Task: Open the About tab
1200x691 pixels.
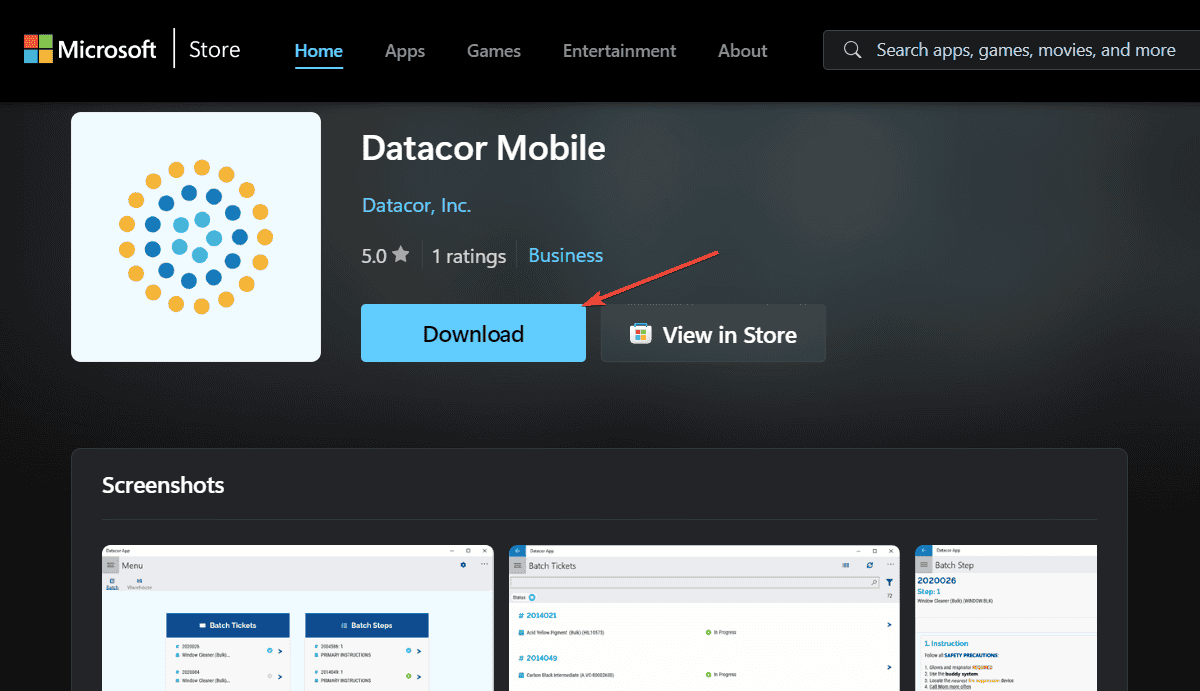Action: click(743, 51)
